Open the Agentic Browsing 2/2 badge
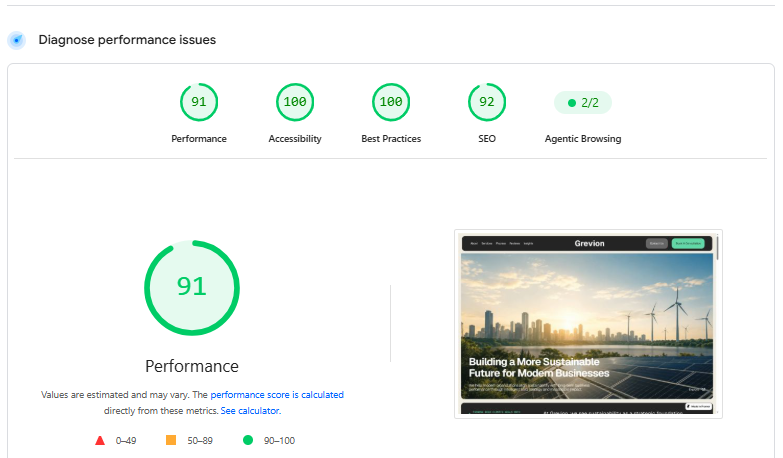 [x=583, y=102]
